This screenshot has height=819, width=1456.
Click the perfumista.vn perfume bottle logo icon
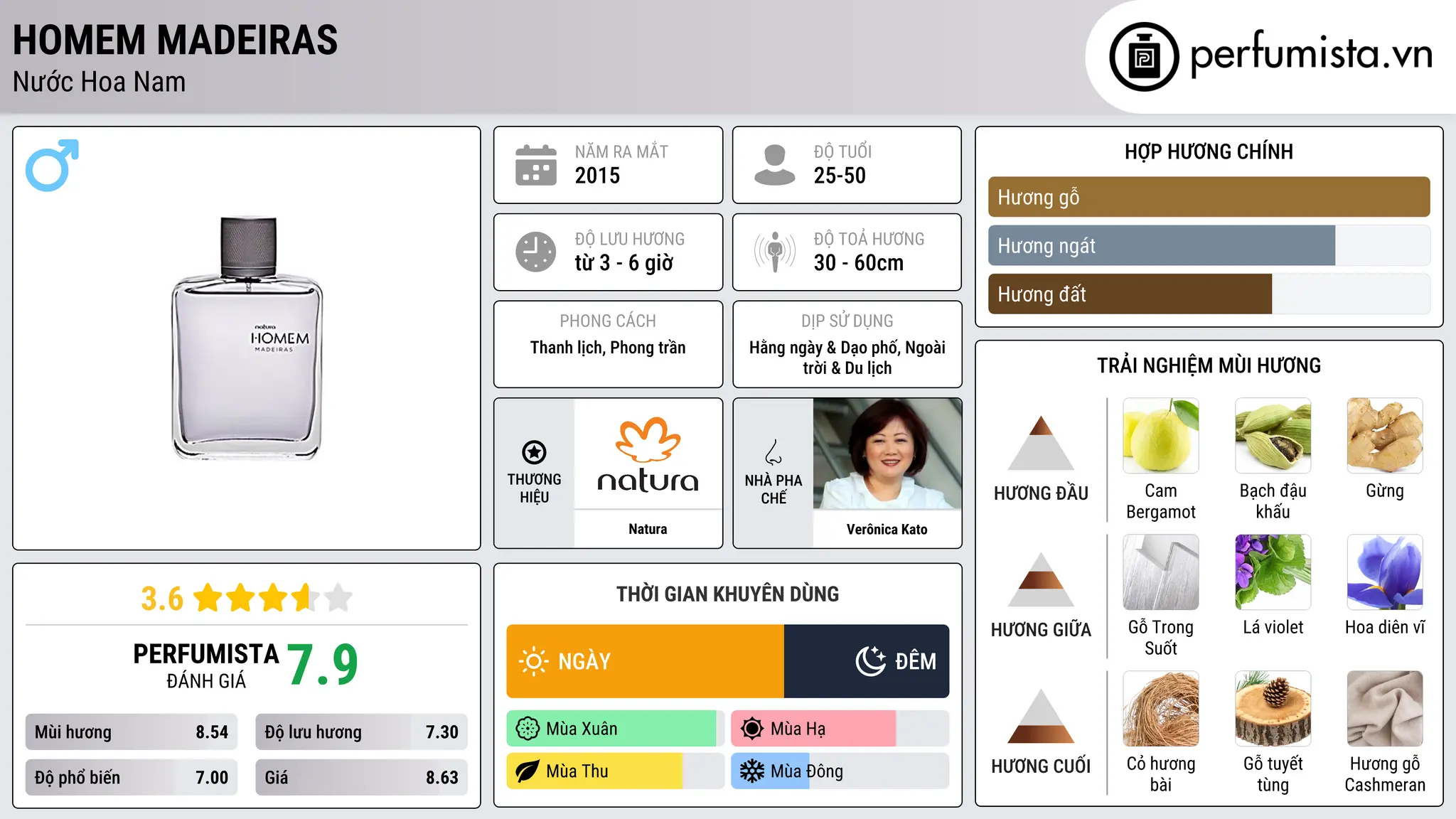click(x=1144, y=57)
